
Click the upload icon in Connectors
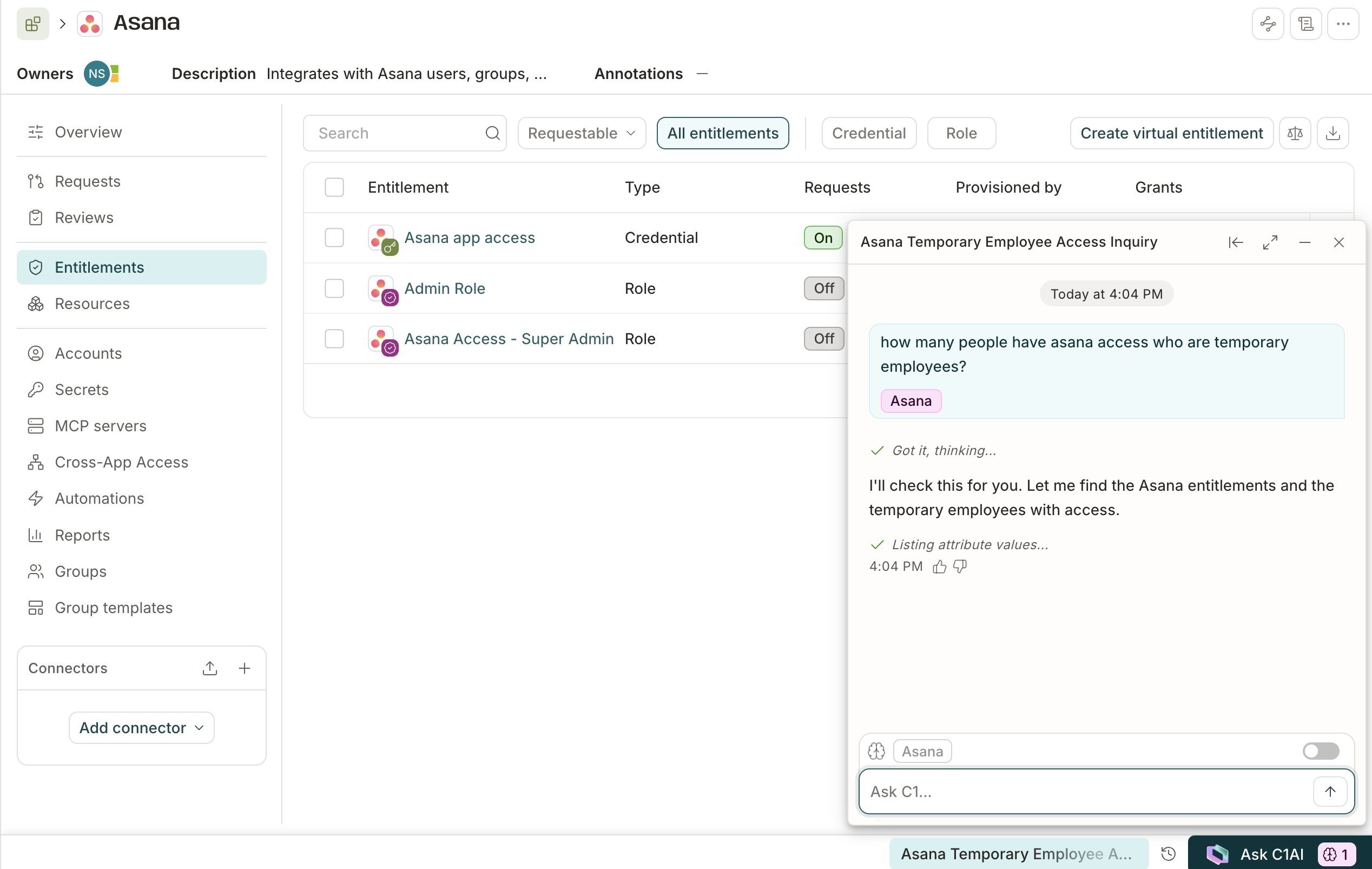pos(210,668)
